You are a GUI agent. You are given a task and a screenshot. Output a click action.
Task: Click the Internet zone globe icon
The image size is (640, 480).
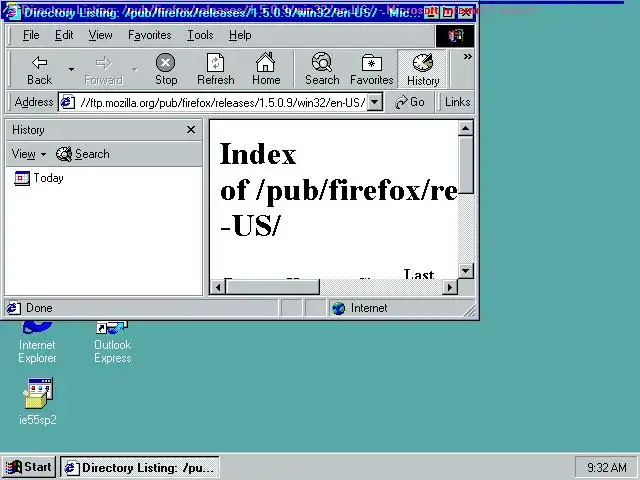click(x=338, y=308)
